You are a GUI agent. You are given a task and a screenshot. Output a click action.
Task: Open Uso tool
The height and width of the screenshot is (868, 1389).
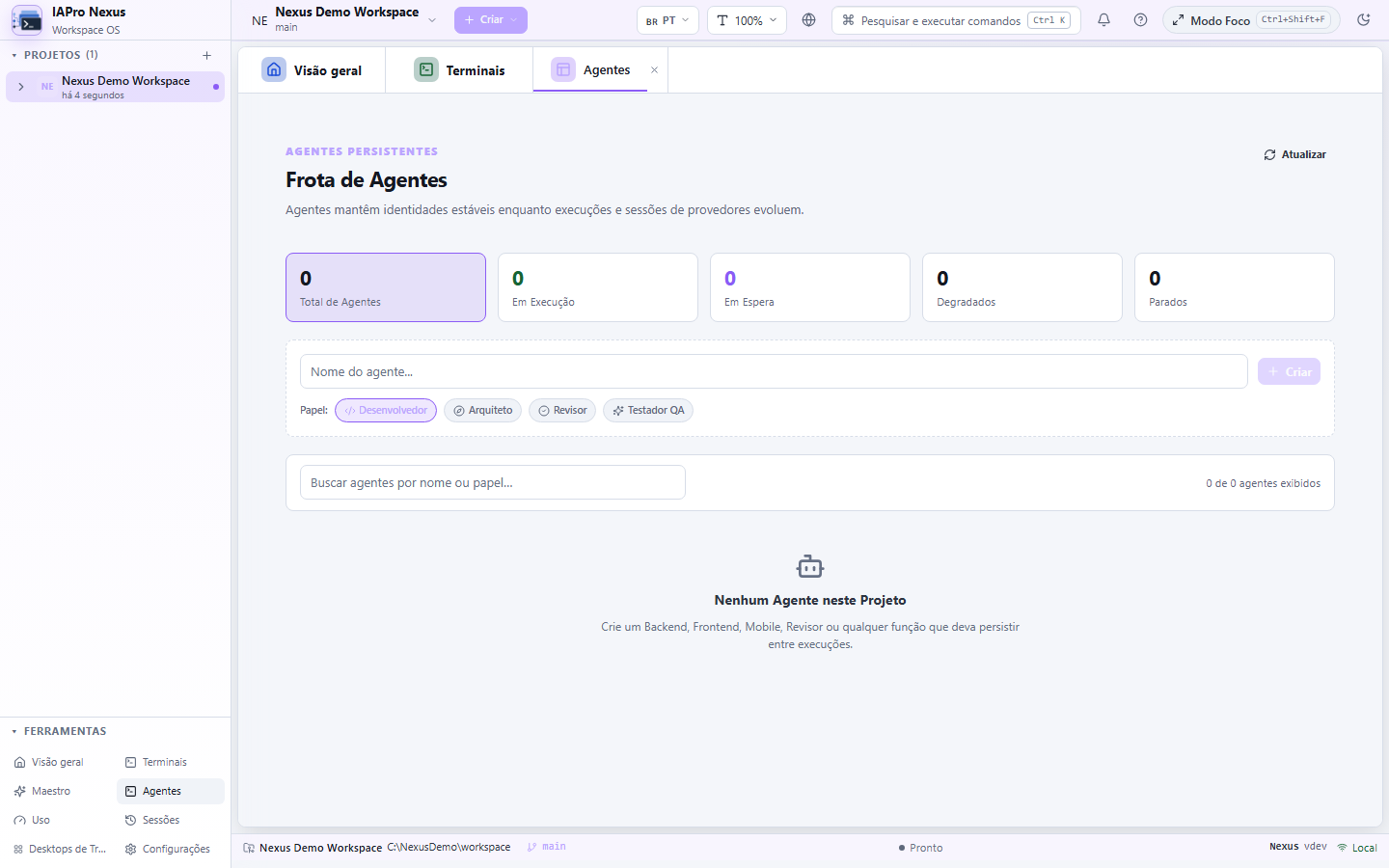point(59,820)
